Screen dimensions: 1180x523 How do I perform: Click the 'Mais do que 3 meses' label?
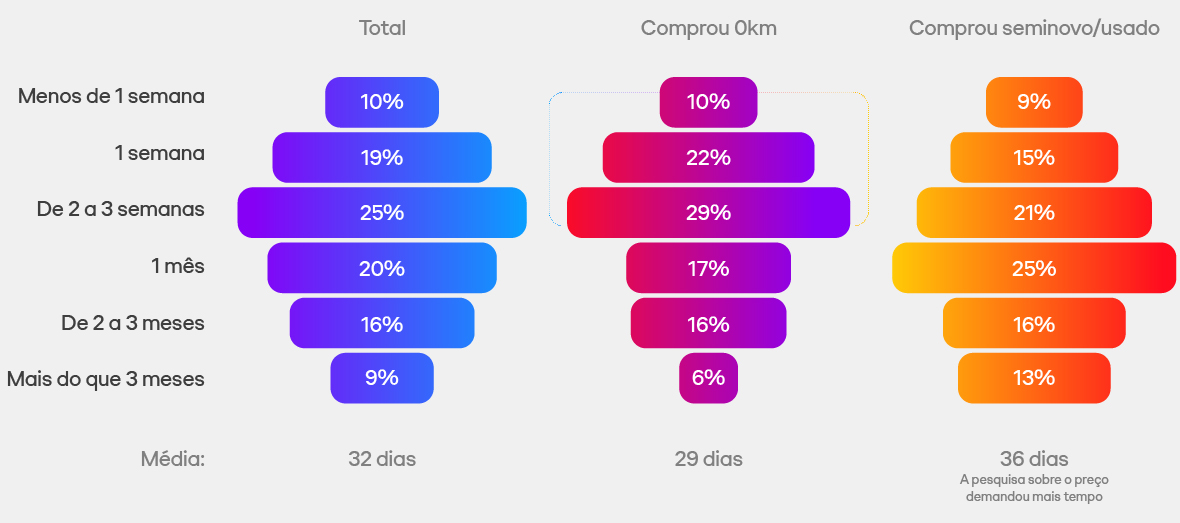[105, 380]
